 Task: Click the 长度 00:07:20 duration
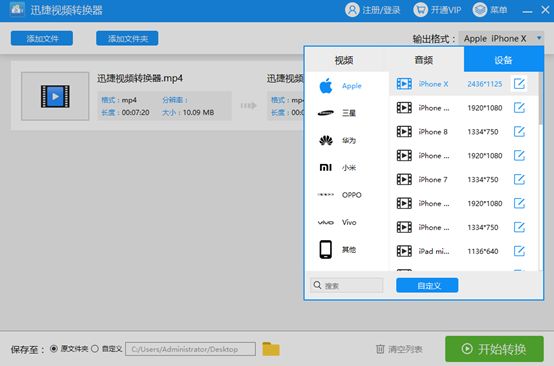point(135,113)
